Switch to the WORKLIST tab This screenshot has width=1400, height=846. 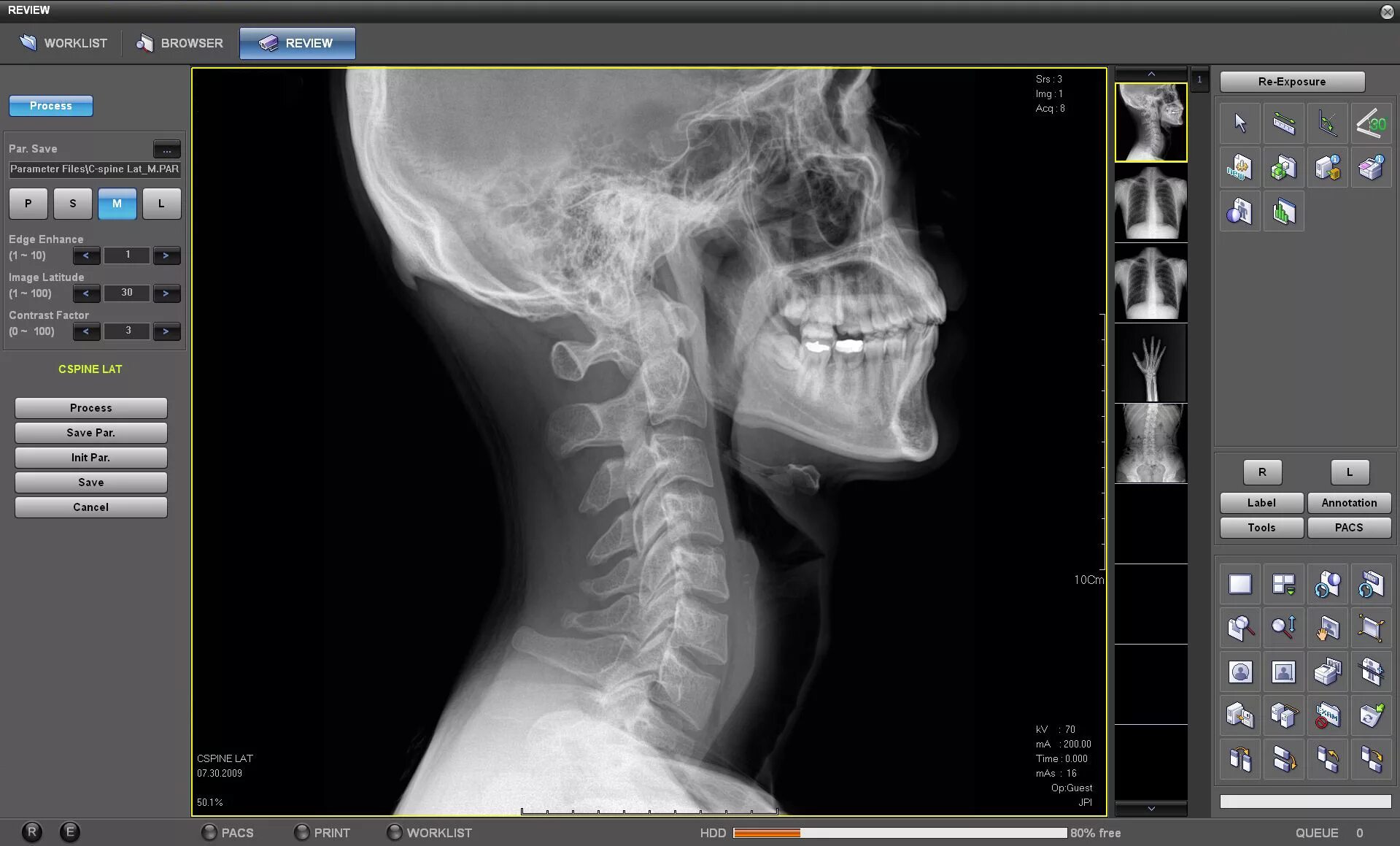pos(63,43)
